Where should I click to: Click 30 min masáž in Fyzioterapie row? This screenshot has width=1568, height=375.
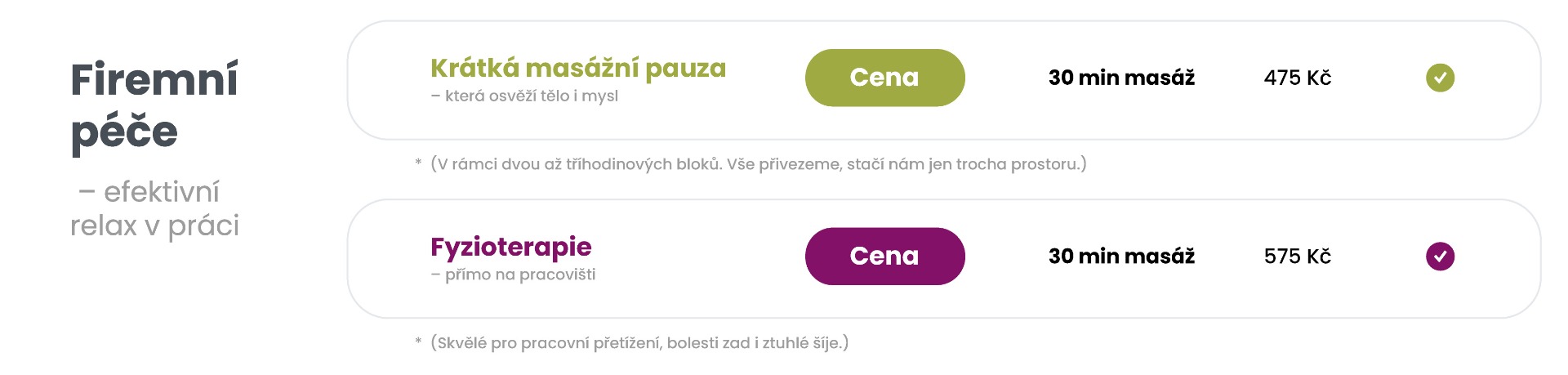click(1121, 257)
